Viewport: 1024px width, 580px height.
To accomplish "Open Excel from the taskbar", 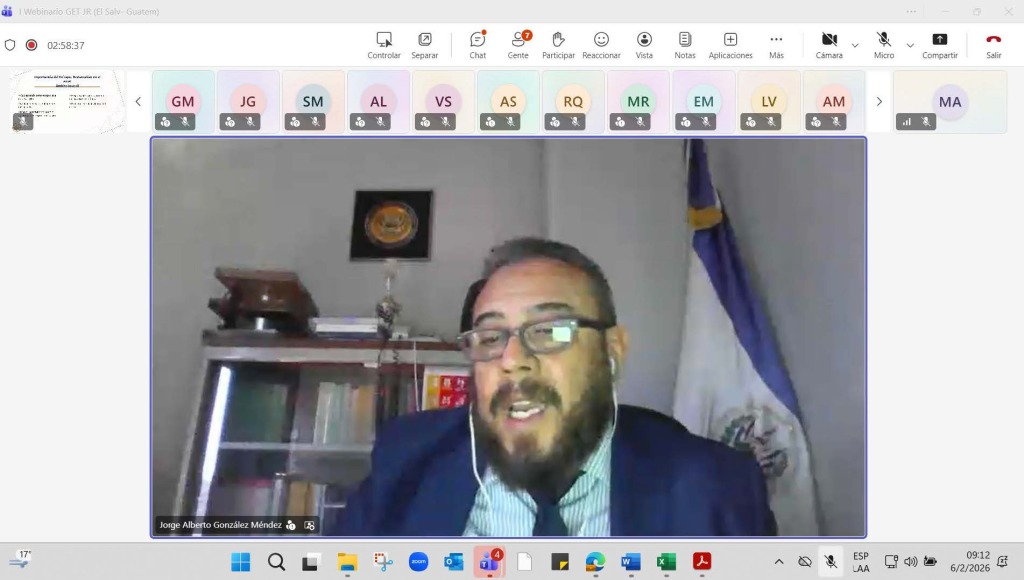I will 666,562.
